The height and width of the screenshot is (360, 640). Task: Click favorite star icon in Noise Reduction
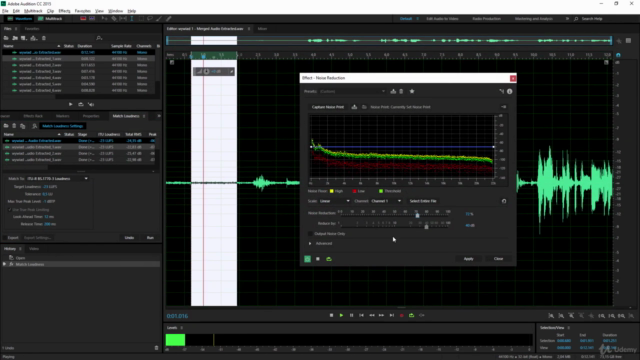coord(412,91)
